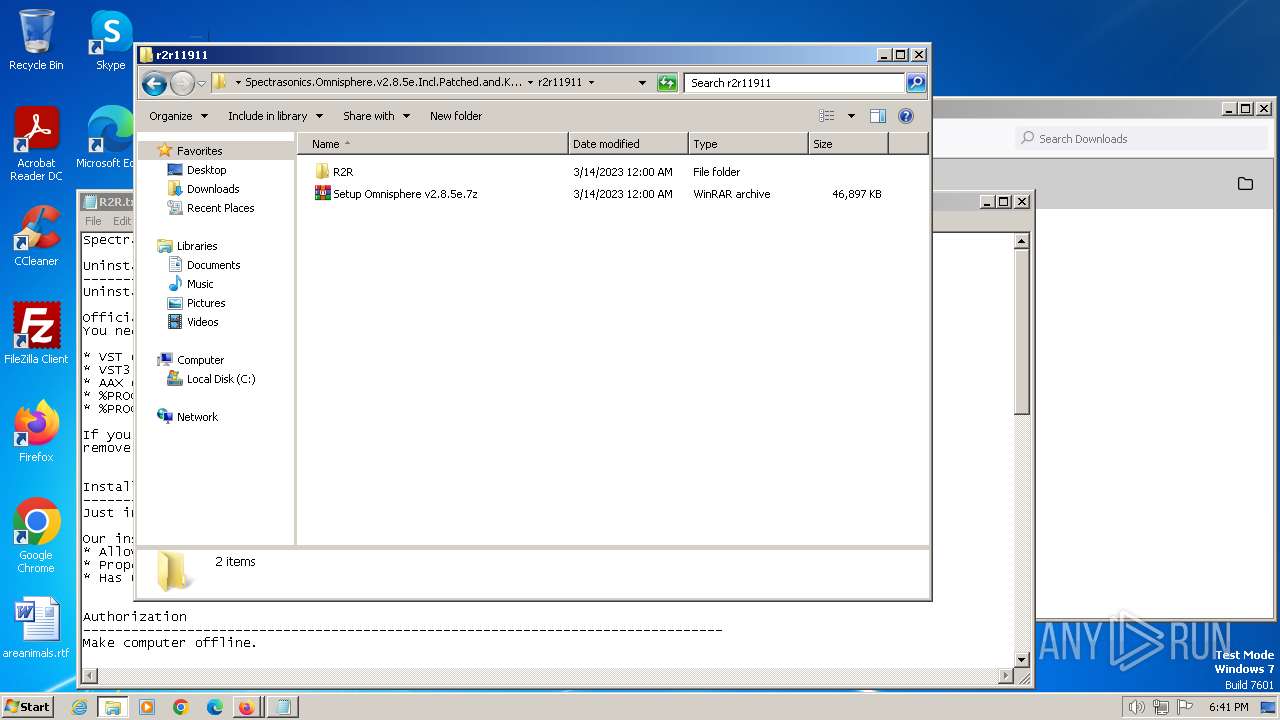
Task: Notepad vertical scrollbar down arrow
Action: 1021,659
